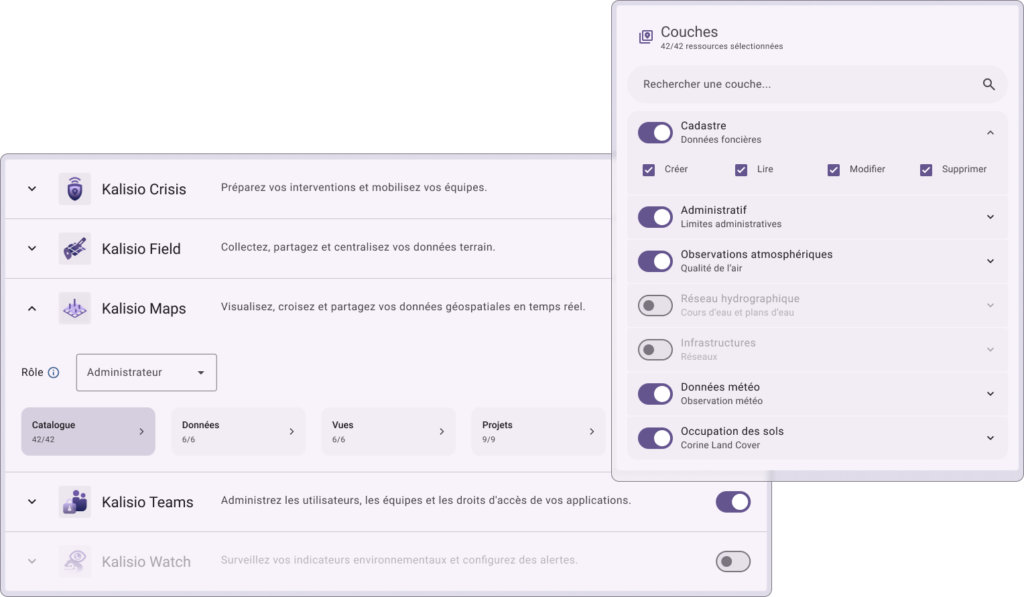Expand the Réseau hydrographique chevron
This screenshot has height=597, width=1024.
tap(990, 305)
